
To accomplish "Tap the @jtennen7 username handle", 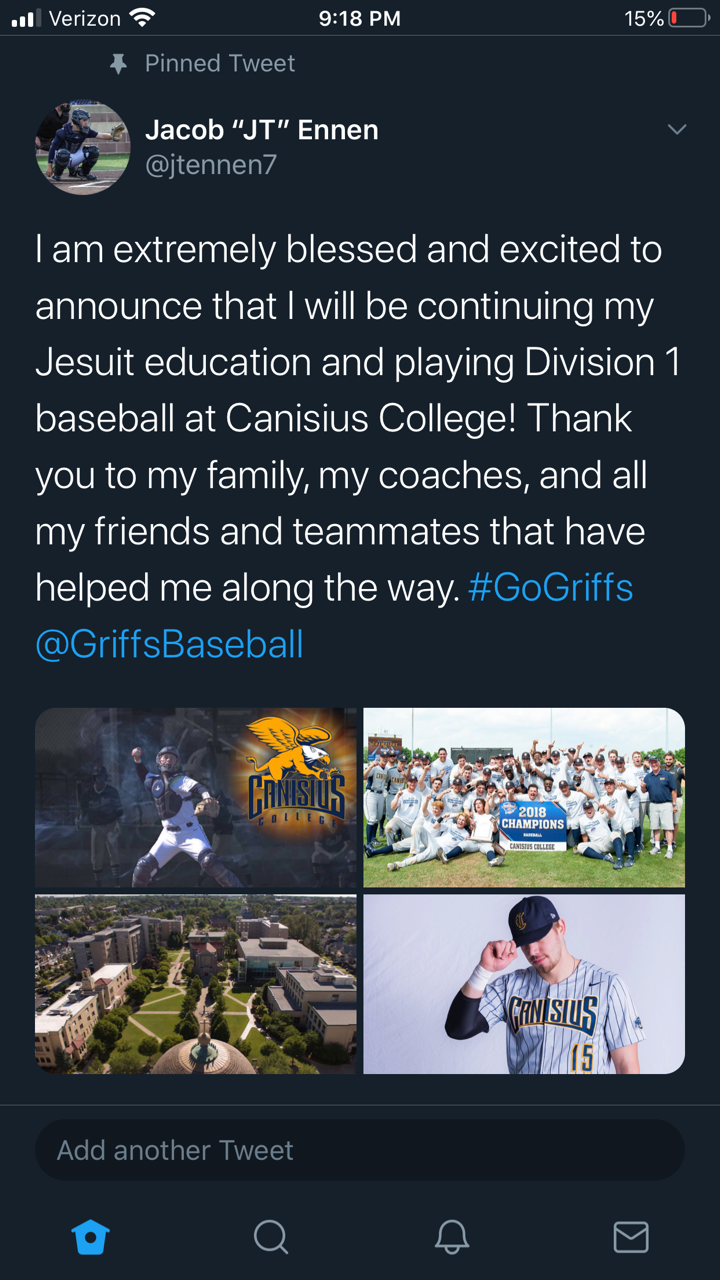I will click(211, 165).
